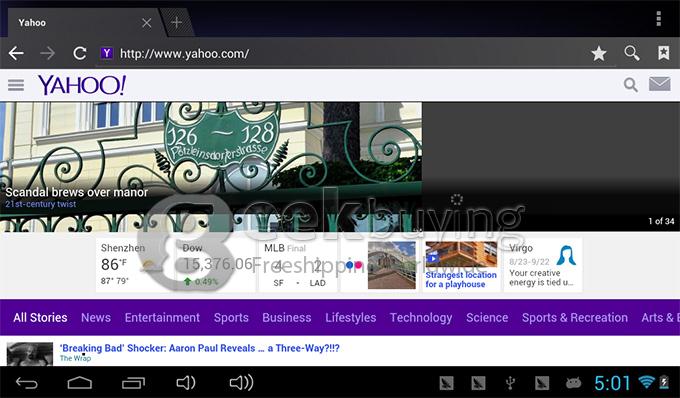Viewport: 680px width, 398px height.
Task: Tap the Android back navigation button
Action: pos(26,383)
